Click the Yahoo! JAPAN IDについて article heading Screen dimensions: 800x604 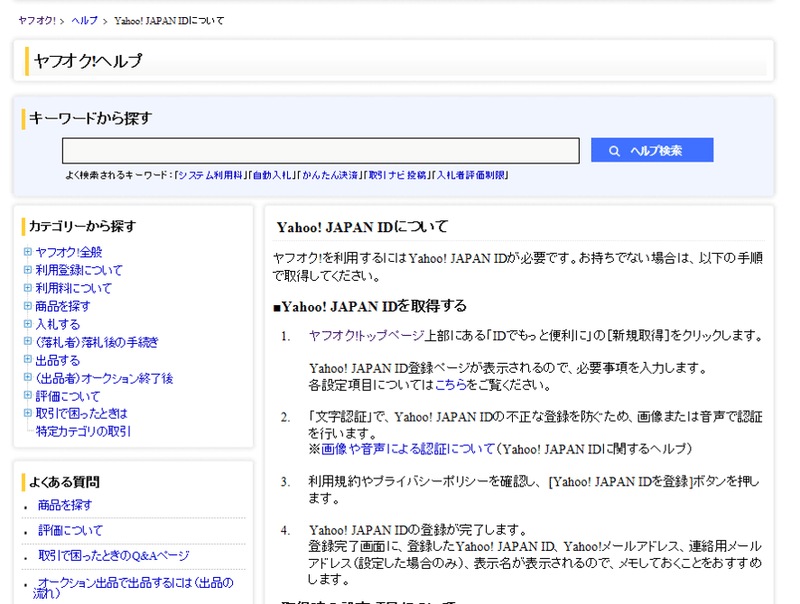pos(362,227)
